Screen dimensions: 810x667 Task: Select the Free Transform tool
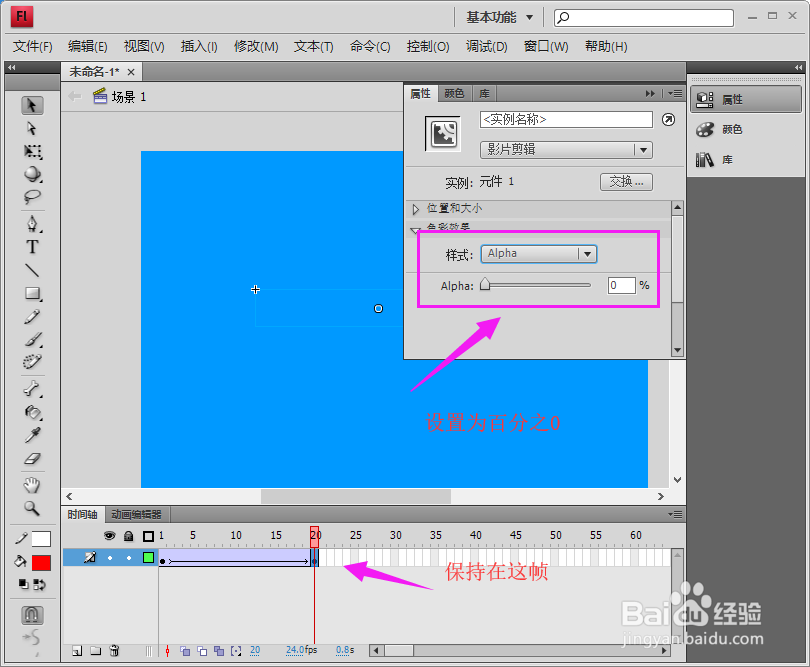(x=32, y=151)
